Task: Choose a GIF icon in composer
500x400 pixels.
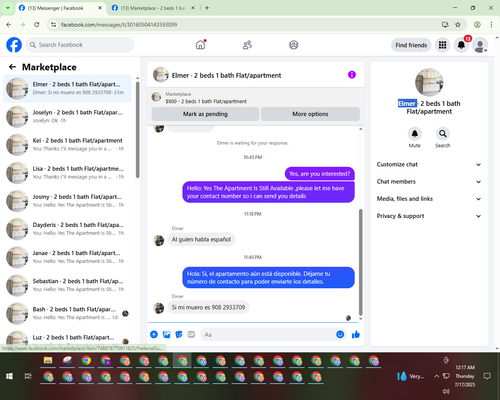Action: click(191, 334)
